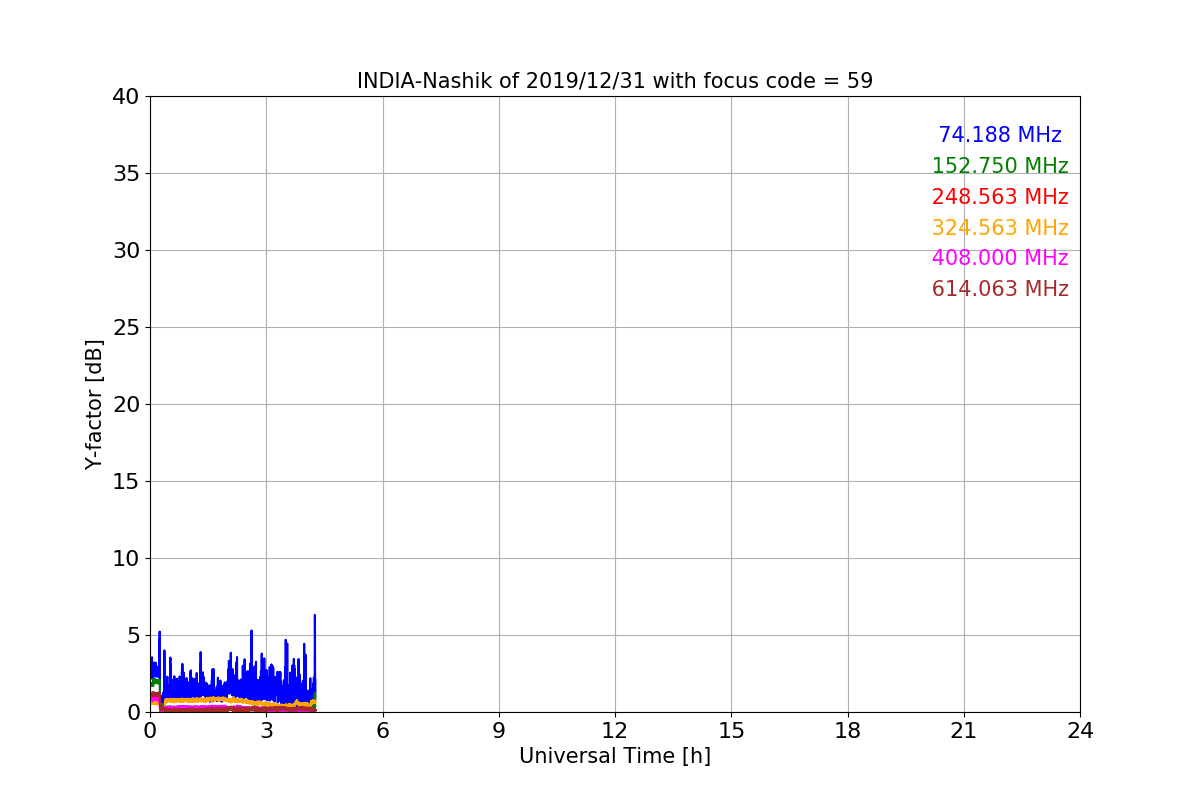Select the 408.000 MHz legend label

tap(1000, 258)
